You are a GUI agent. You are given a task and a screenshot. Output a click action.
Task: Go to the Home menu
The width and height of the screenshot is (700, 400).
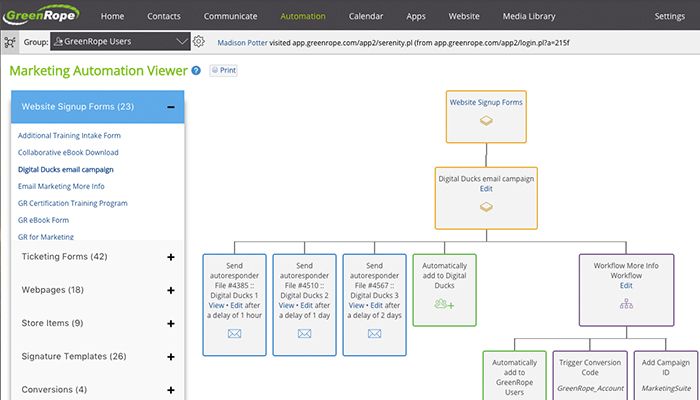point(112,16)
